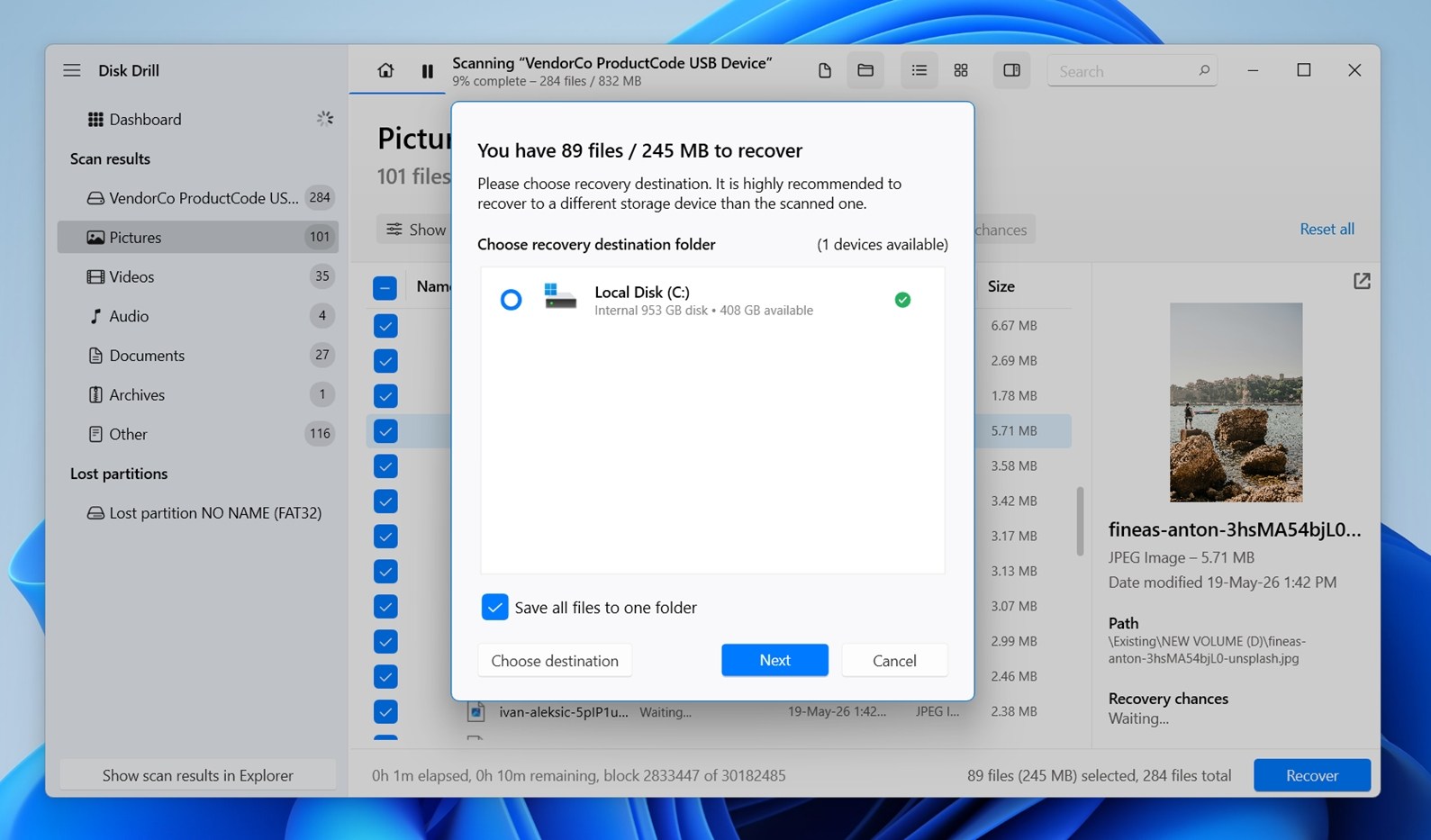1431x840 pixels.
Task: Switch to folder view icon
Action: (x=865, y=70)
